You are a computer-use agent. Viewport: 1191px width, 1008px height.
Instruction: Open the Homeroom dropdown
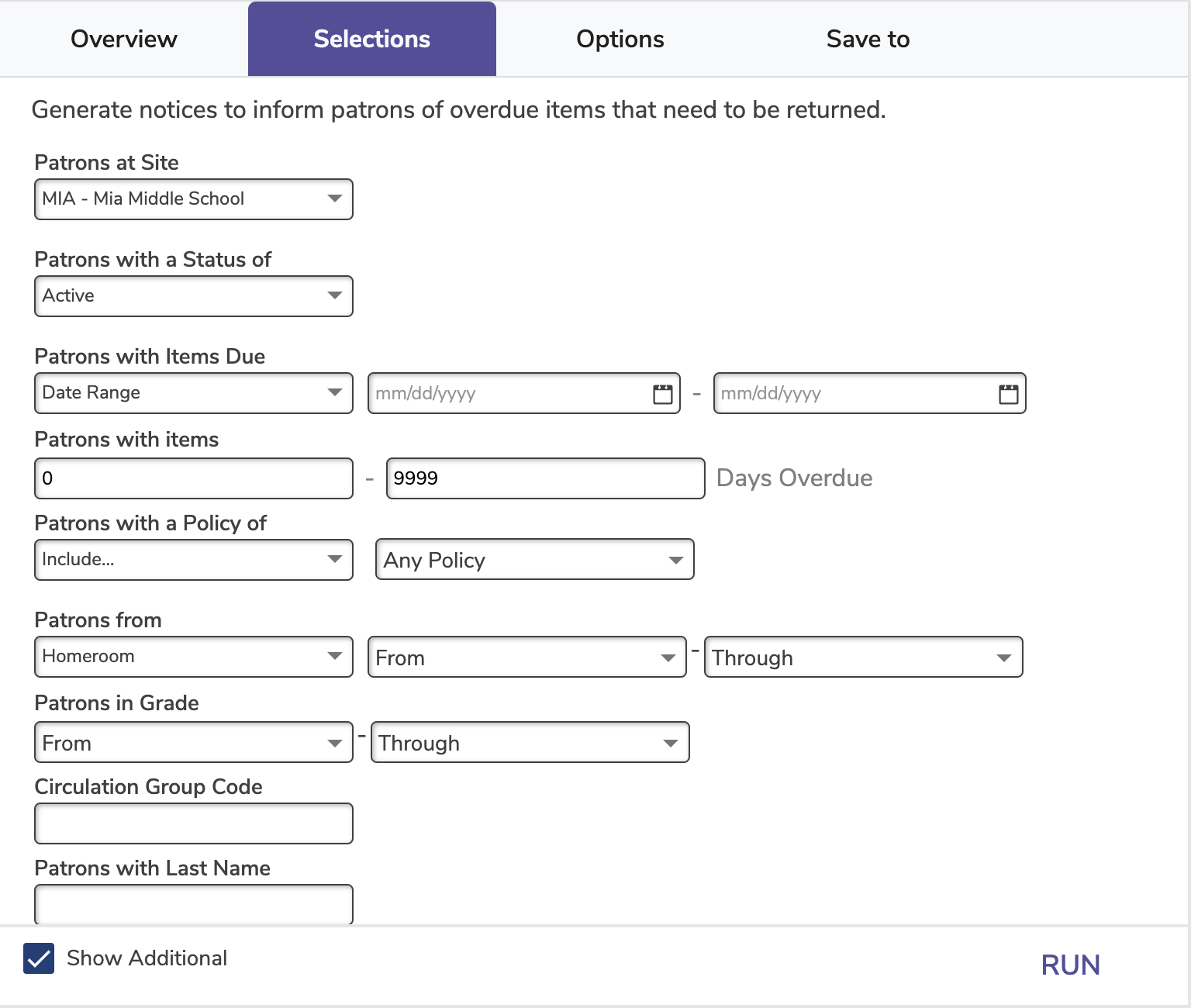point(194,657)
